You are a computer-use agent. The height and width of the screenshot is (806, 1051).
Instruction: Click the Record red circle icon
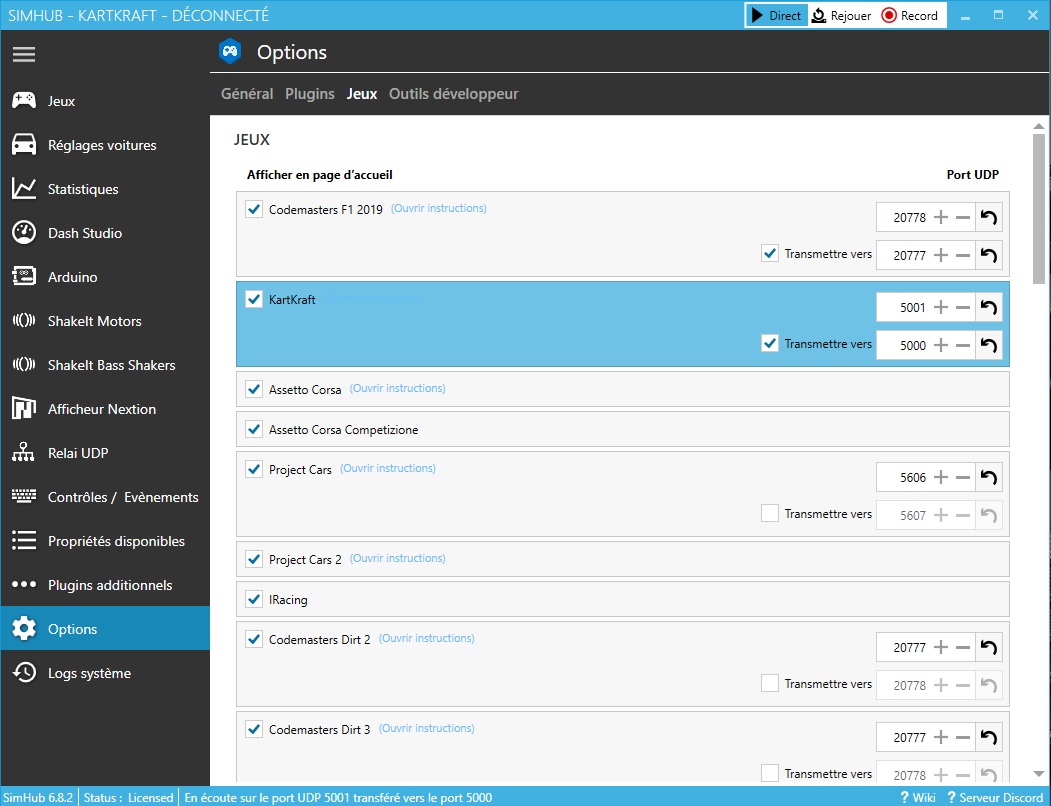[889, 15]
